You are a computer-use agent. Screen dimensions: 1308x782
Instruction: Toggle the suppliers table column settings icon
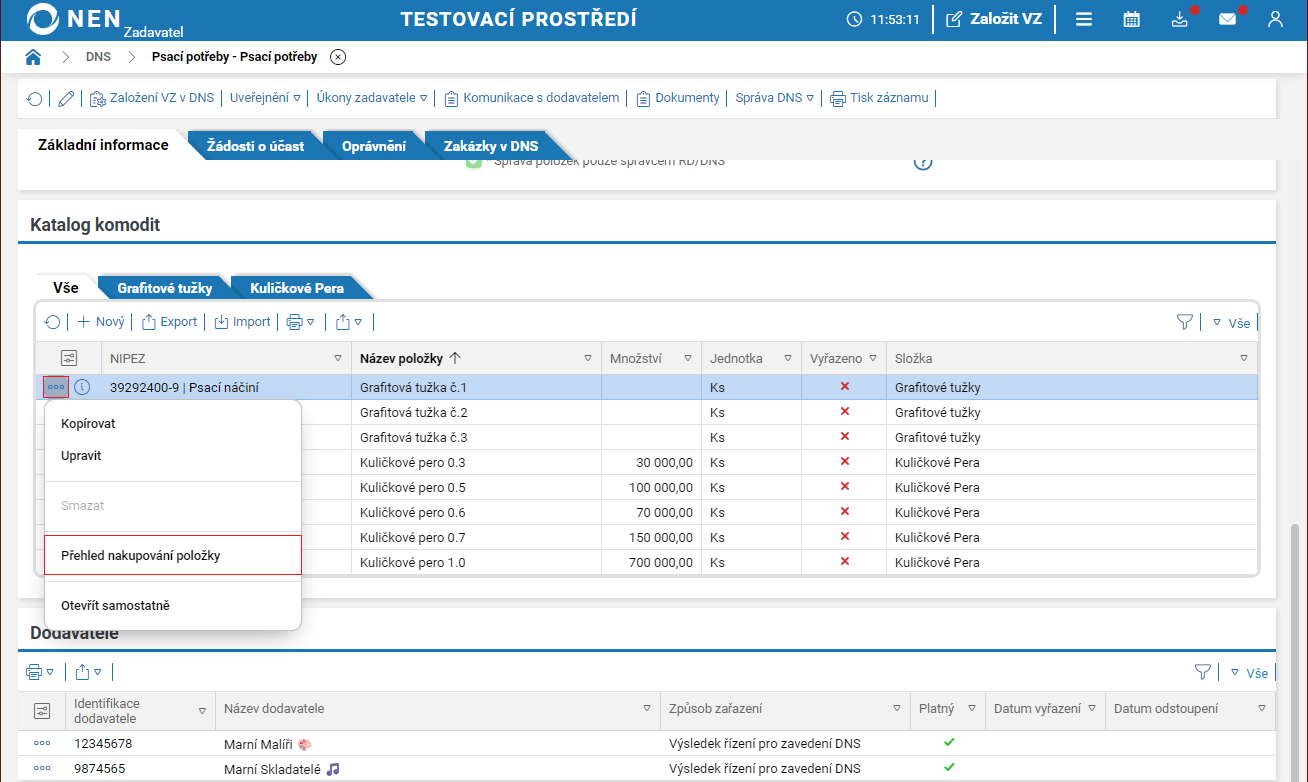(42, 710)
